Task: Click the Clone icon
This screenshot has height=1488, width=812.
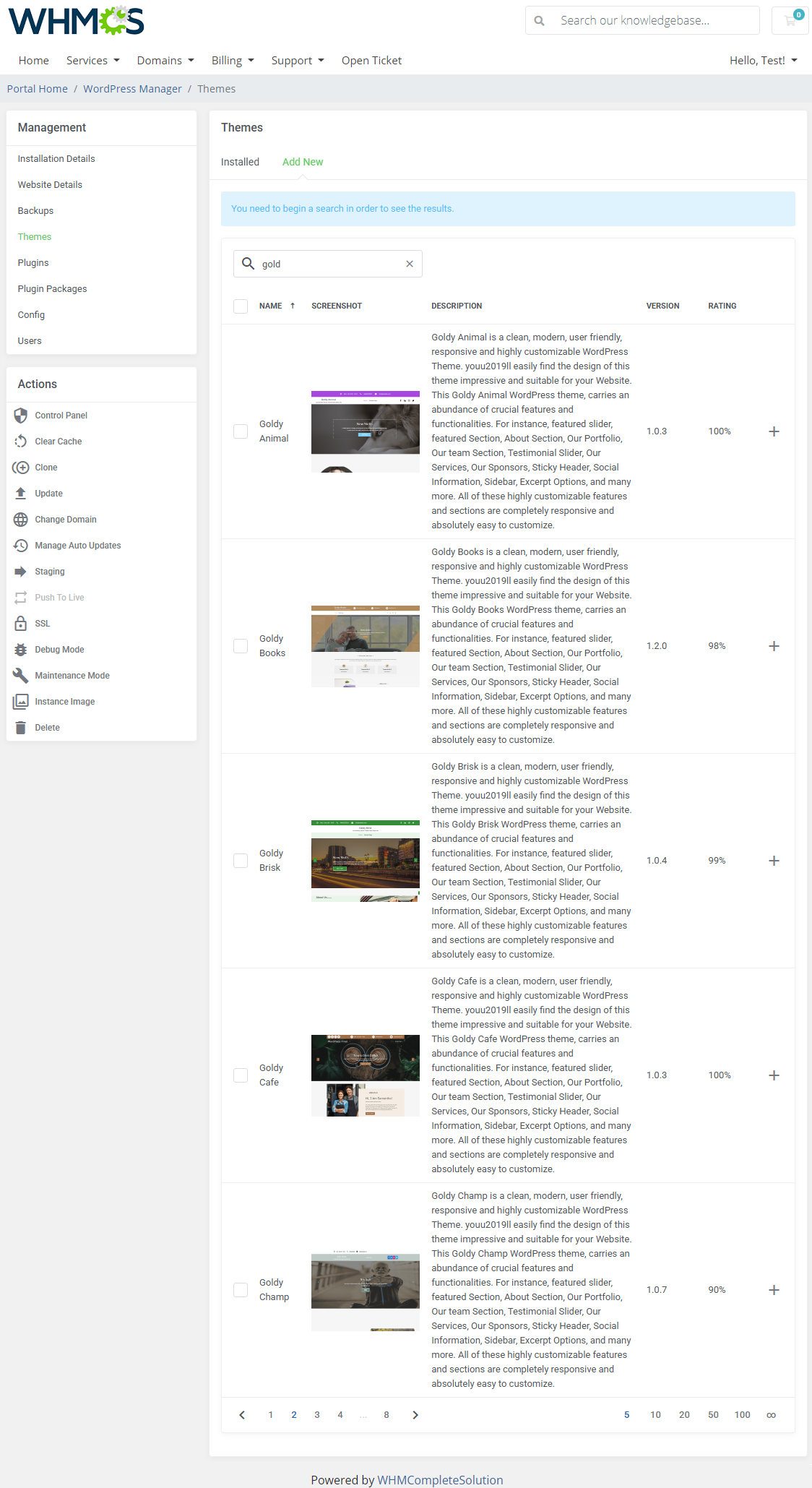Action: tap(21, 468)
